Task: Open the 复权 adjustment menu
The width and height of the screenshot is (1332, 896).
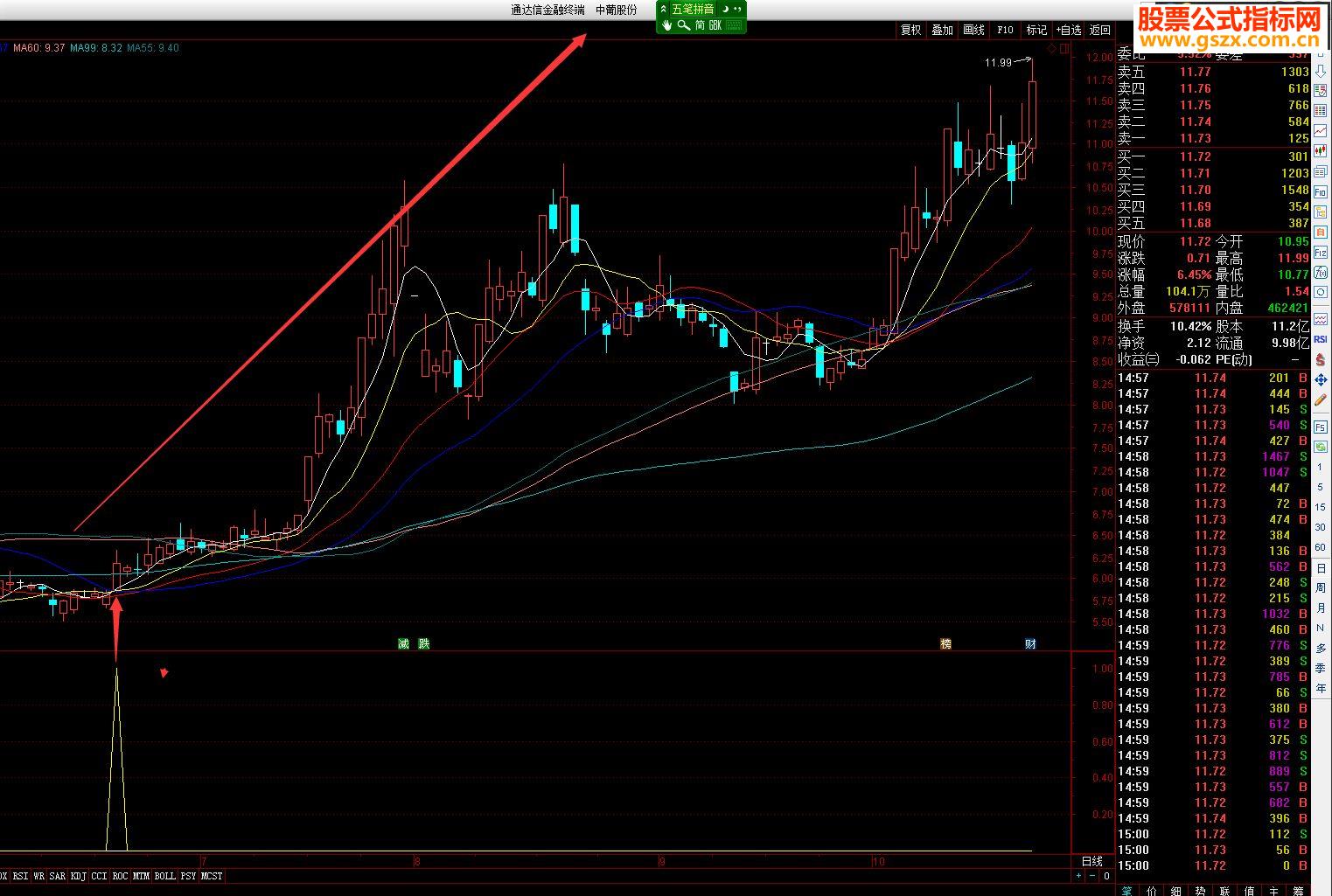Action: pyautogui.click(x=910, y=30)
